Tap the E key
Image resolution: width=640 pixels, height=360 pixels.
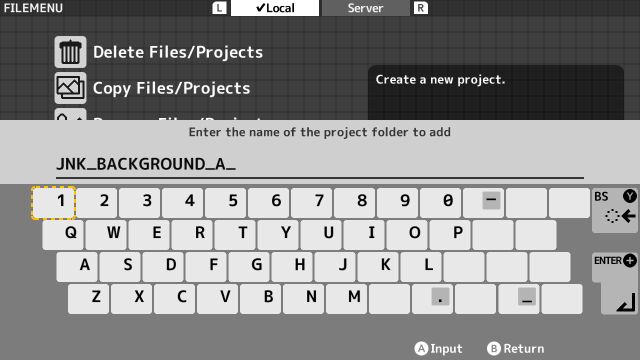[149, 235]
